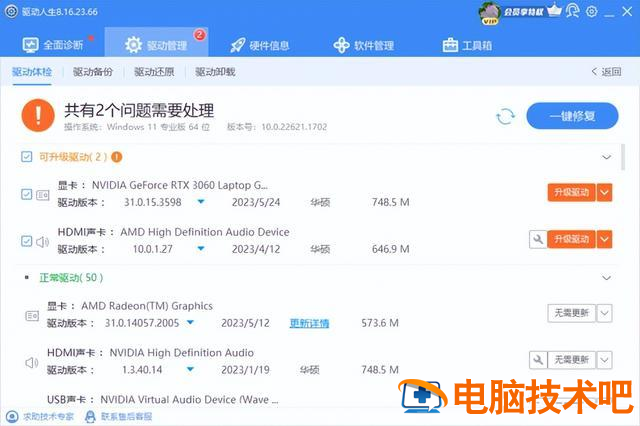Click the graphics card icon for RTX 3060

point(43,195)
